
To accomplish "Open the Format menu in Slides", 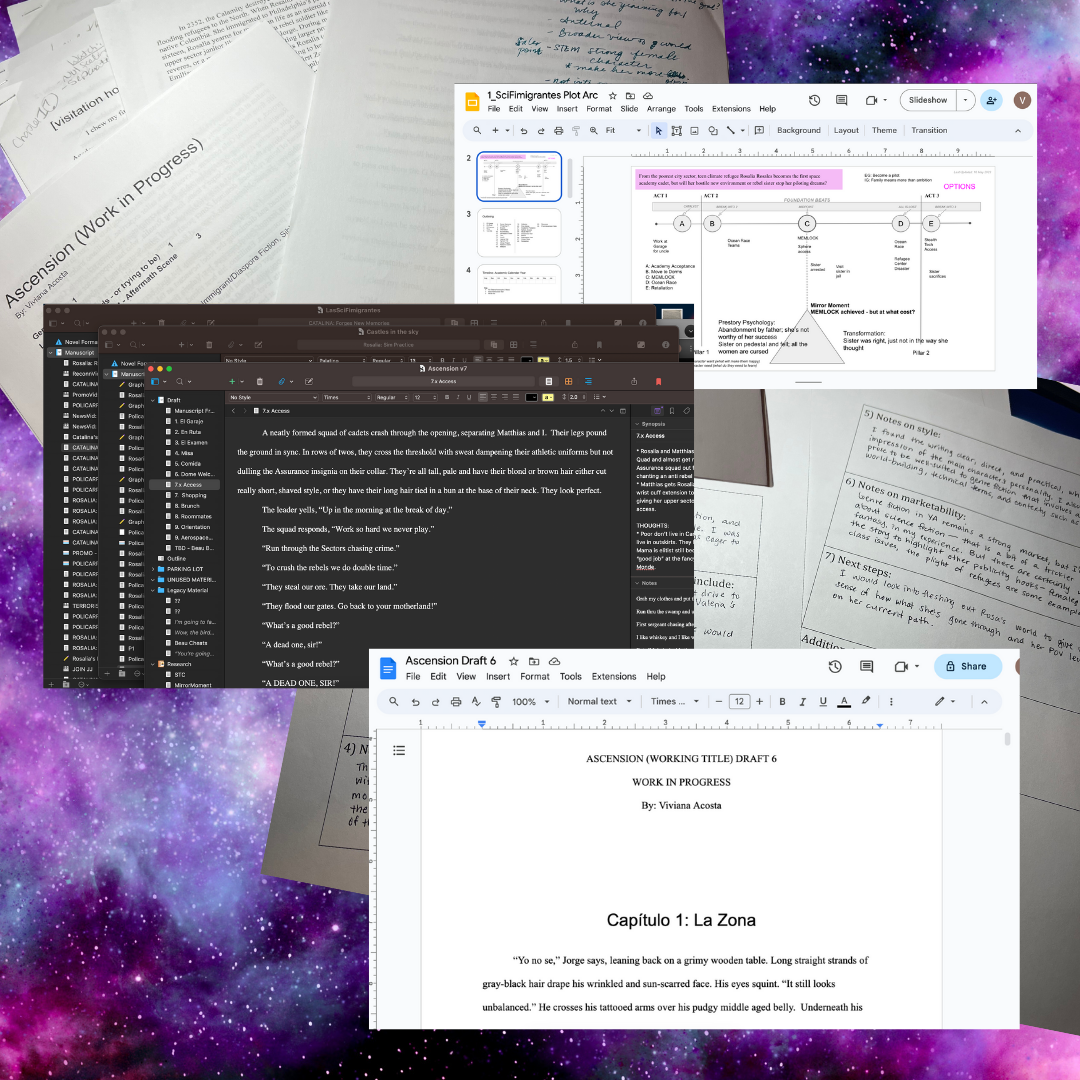I will (x=599, y=109).
